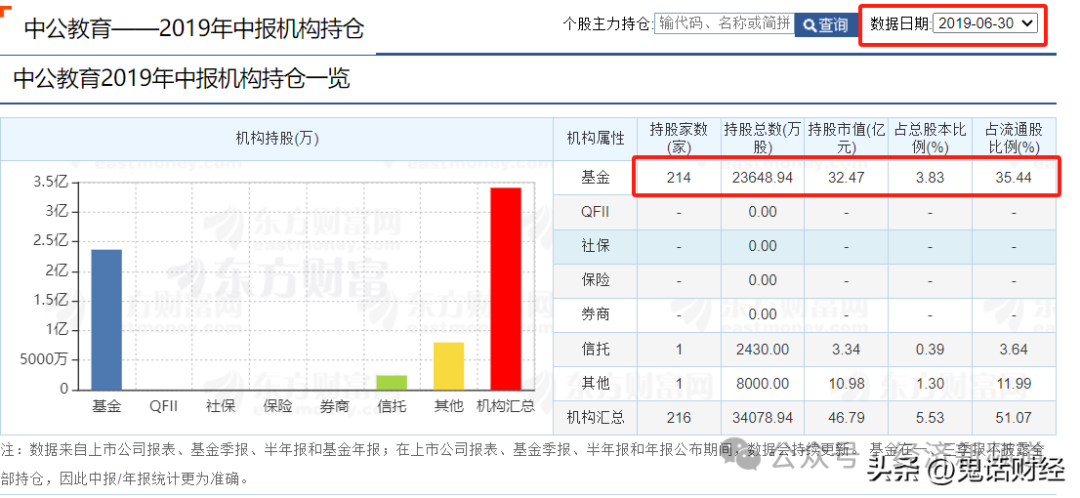Screen dimensions: 1080x498
Task: Click the 券商 x-axis label under chart
Action: pyautogui.click(x=334, y=406)
